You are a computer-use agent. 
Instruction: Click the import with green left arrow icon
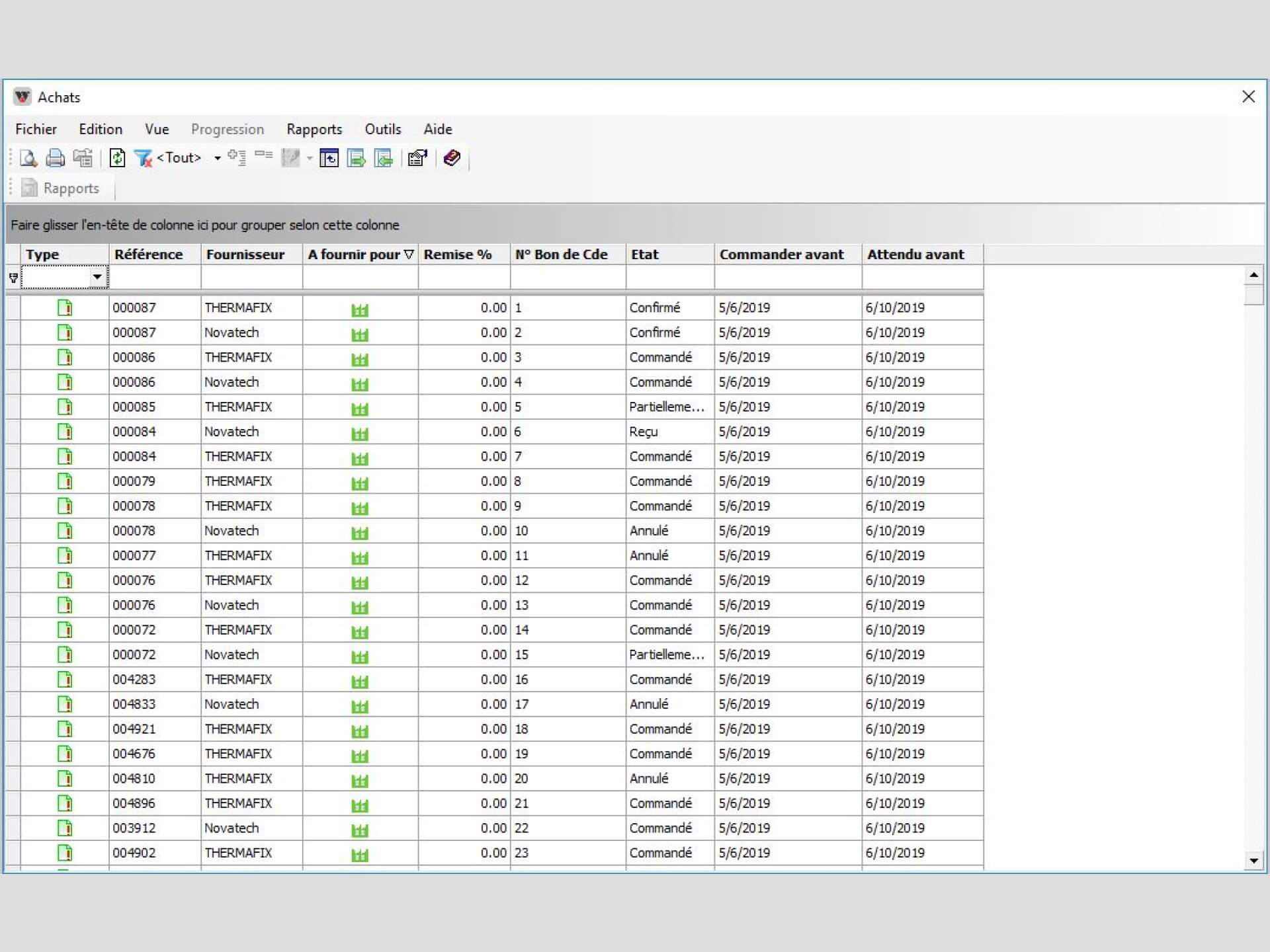(x=384, y=158)
